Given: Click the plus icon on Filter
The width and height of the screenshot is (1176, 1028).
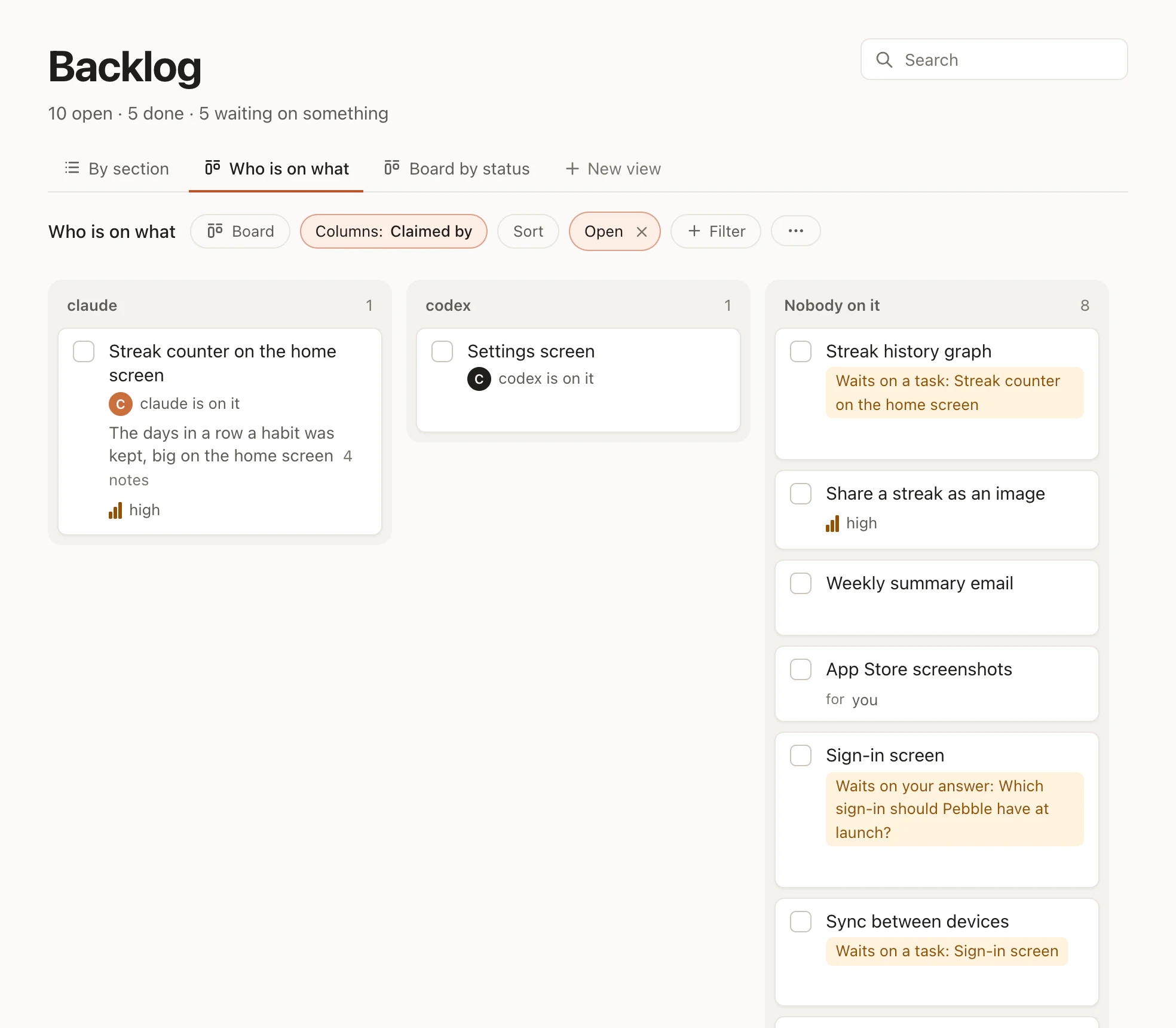Looking at the screenshot, I should 694,231.
